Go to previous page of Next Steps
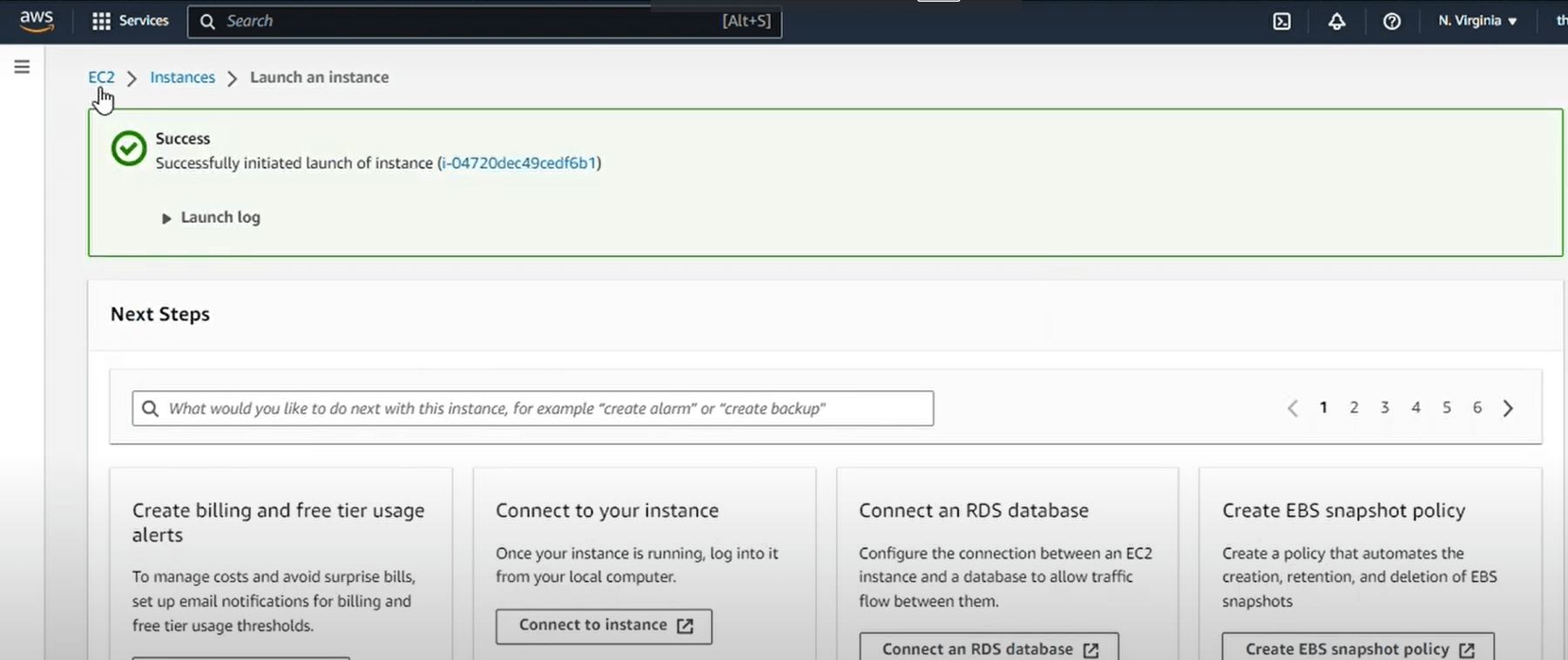 pos(1293,408)
